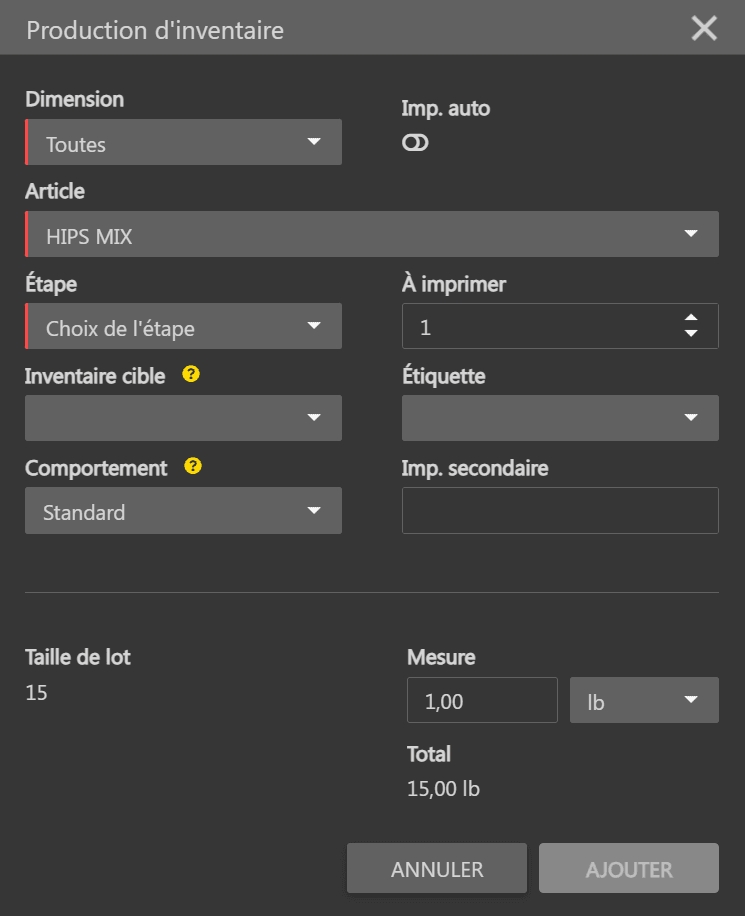The image size is (745, 916).
Task: Click help icon next to Inventaire cible
Action: [x=191, y=375]
